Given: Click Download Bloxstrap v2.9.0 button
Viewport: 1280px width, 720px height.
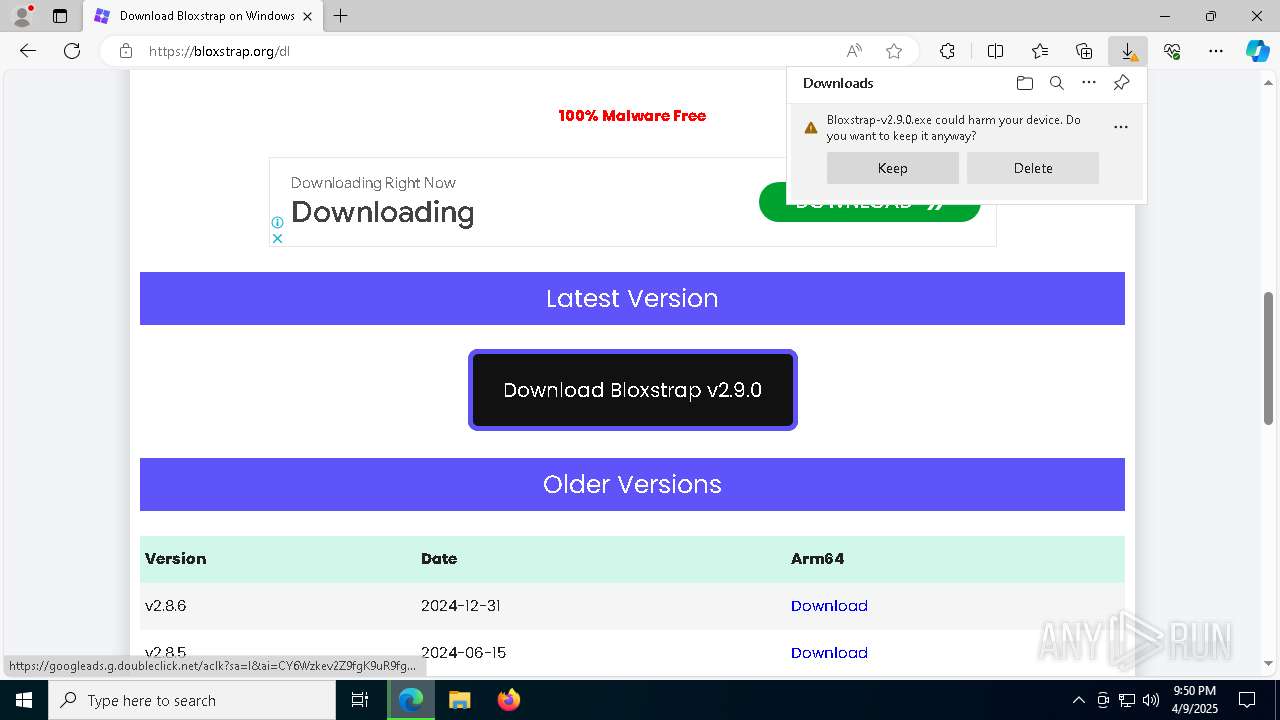Looking at the screenshot, I should (633, 390).
